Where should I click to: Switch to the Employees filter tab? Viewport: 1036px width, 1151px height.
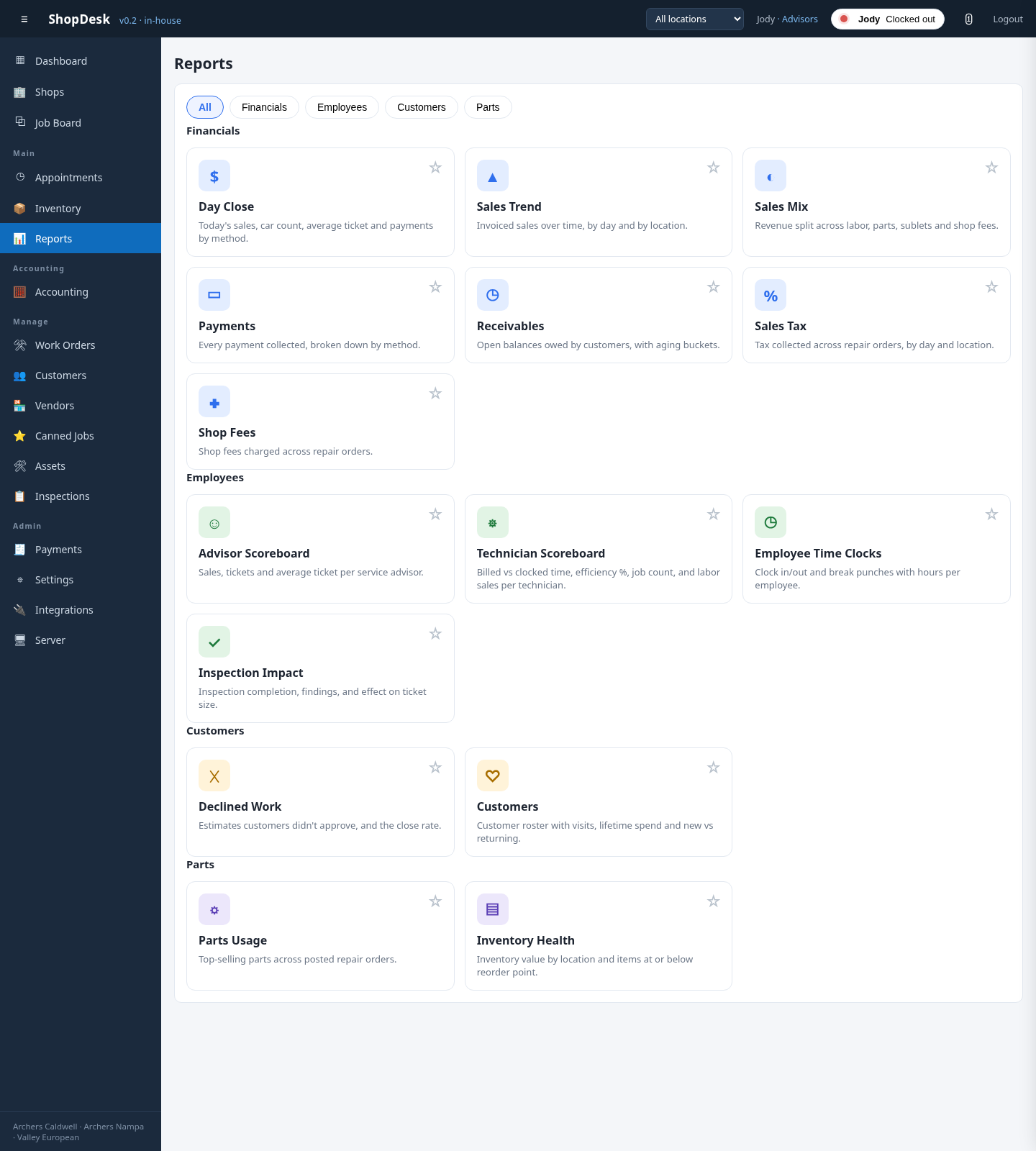[342, 107]
